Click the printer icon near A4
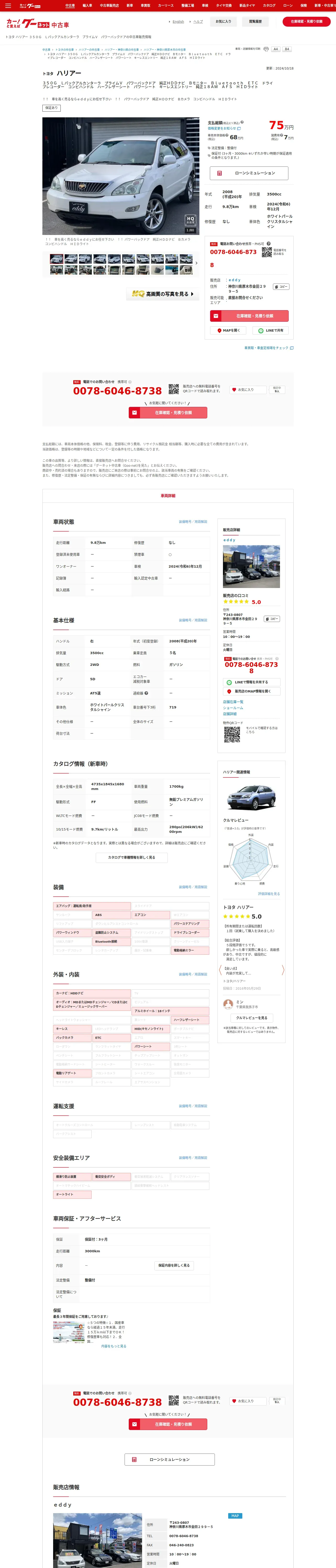The width and height of the screenshot is (336, 1568). pyautogui.click(x=266, y=49)
